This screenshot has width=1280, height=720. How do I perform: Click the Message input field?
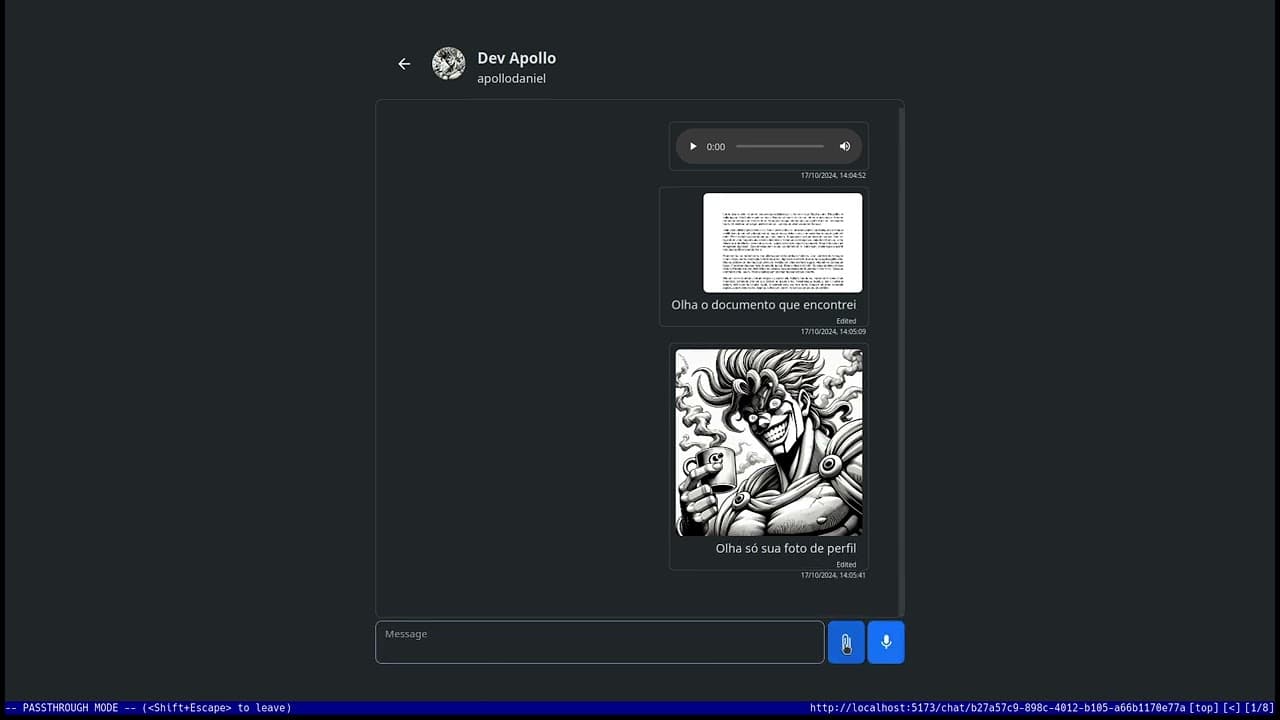pos(599,642)
